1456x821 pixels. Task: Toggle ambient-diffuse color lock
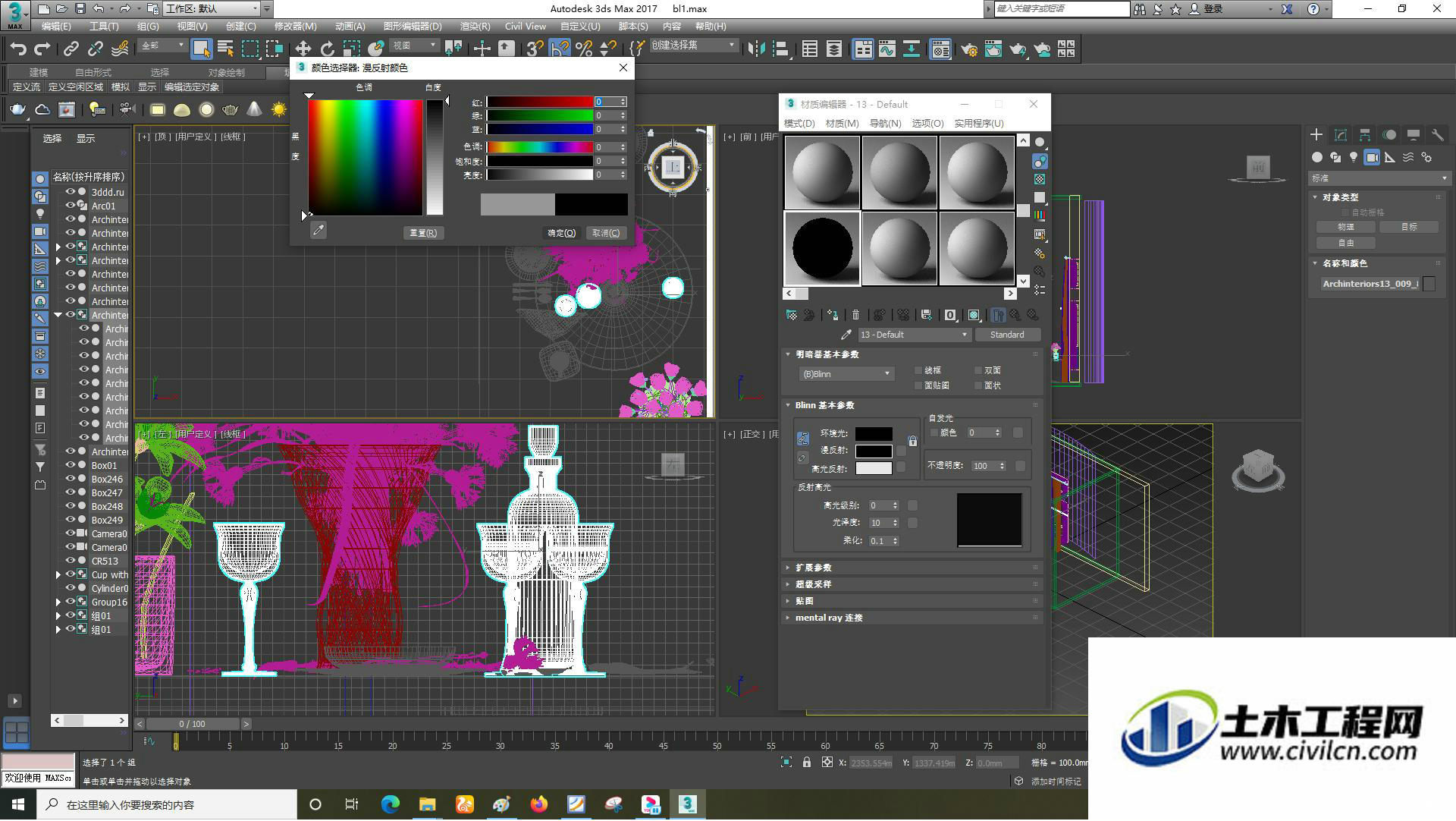click(x=803, y=439)
